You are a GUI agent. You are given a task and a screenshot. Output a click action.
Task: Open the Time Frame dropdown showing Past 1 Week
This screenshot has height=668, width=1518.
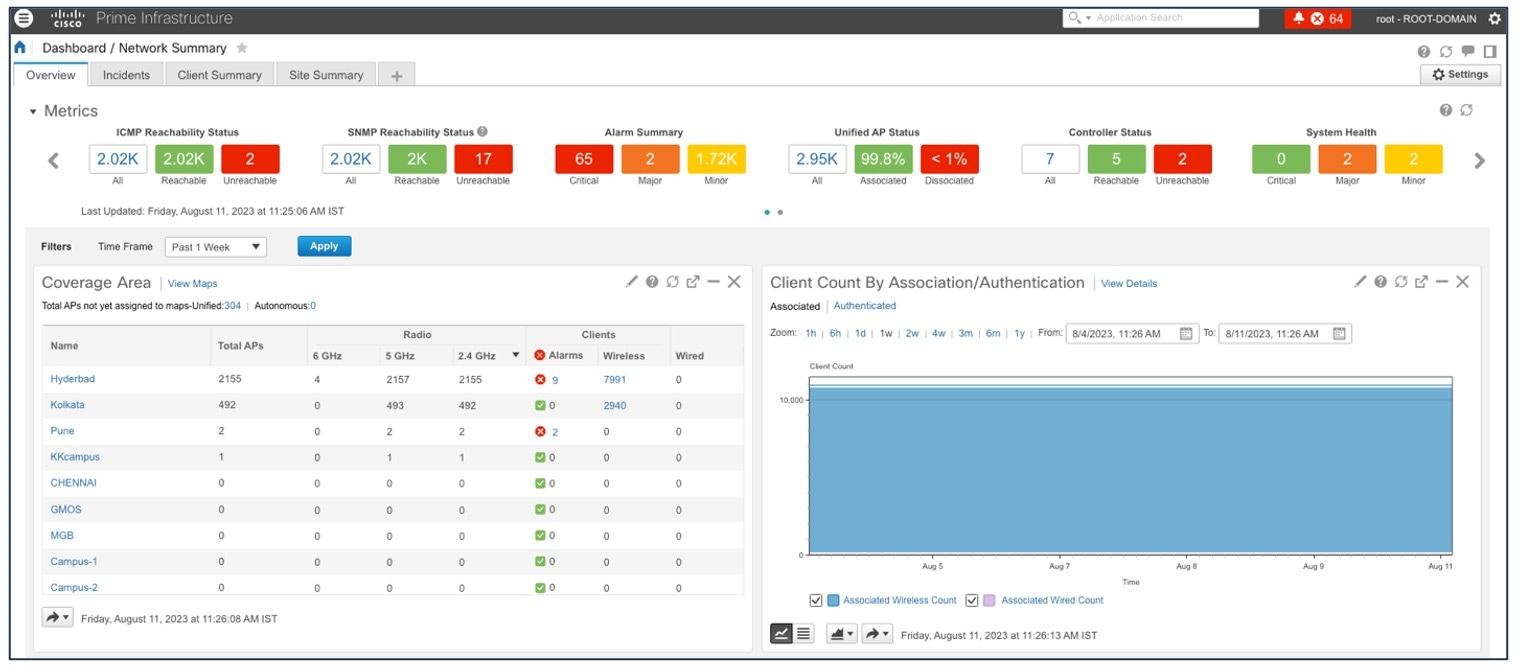pyautogui.click(x=216, y=247)
